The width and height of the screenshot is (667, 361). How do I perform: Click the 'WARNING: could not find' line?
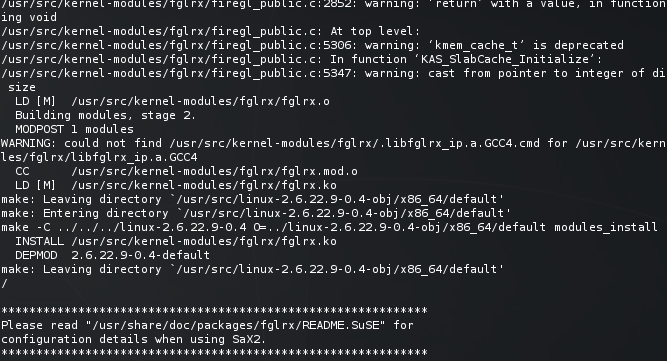click(x=334, y=143)
